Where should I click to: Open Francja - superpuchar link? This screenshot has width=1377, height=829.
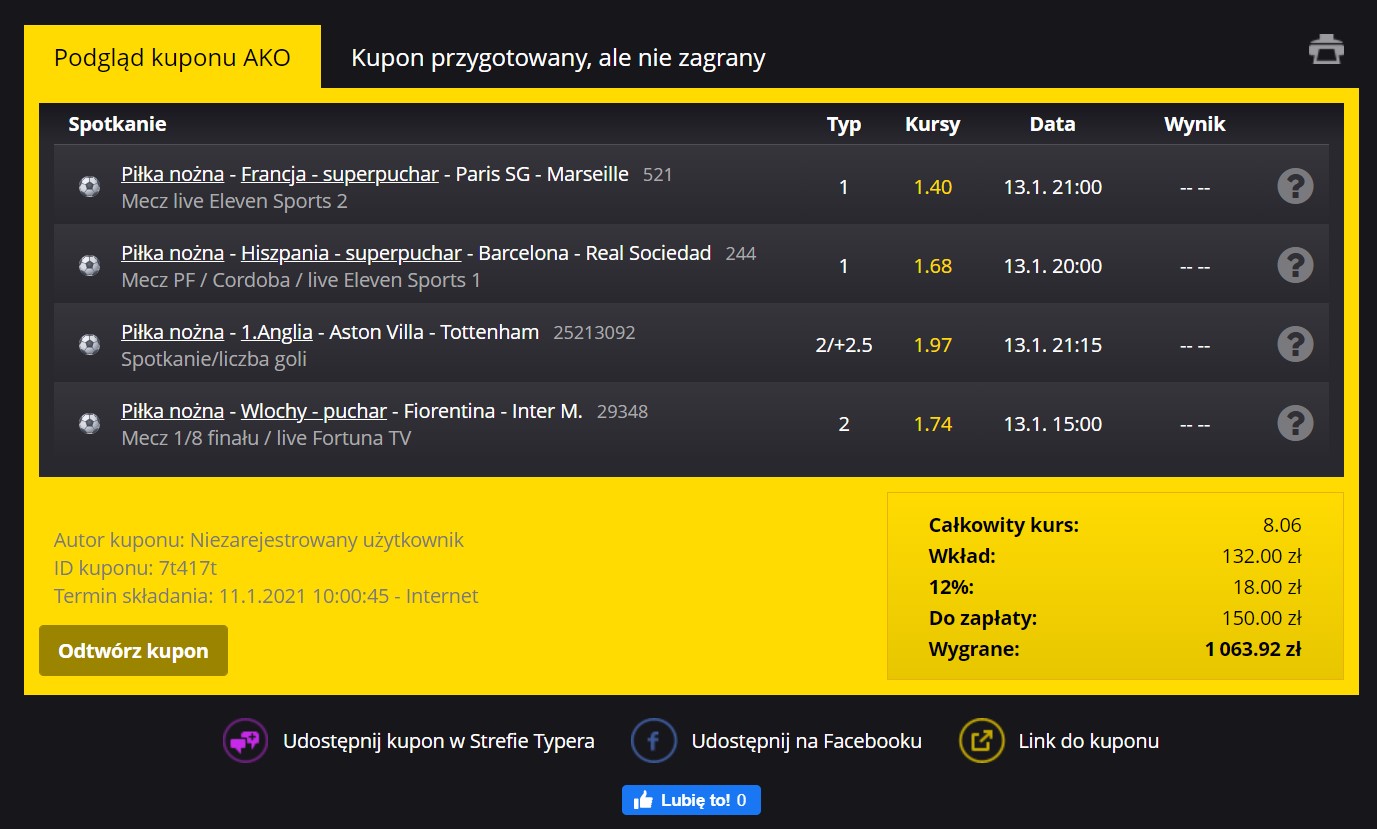coord(340,174)
